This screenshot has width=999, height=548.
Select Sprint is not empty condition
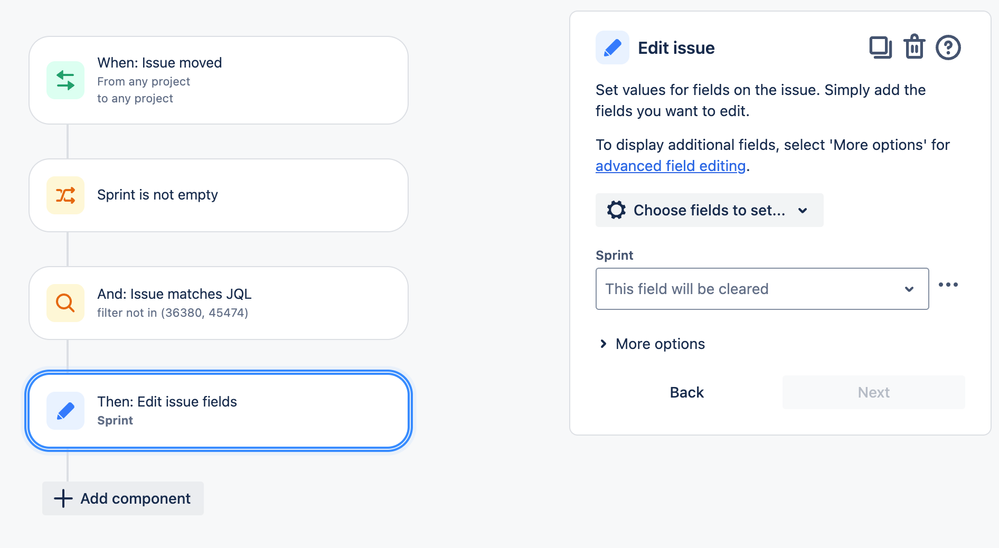coord(219,195)
